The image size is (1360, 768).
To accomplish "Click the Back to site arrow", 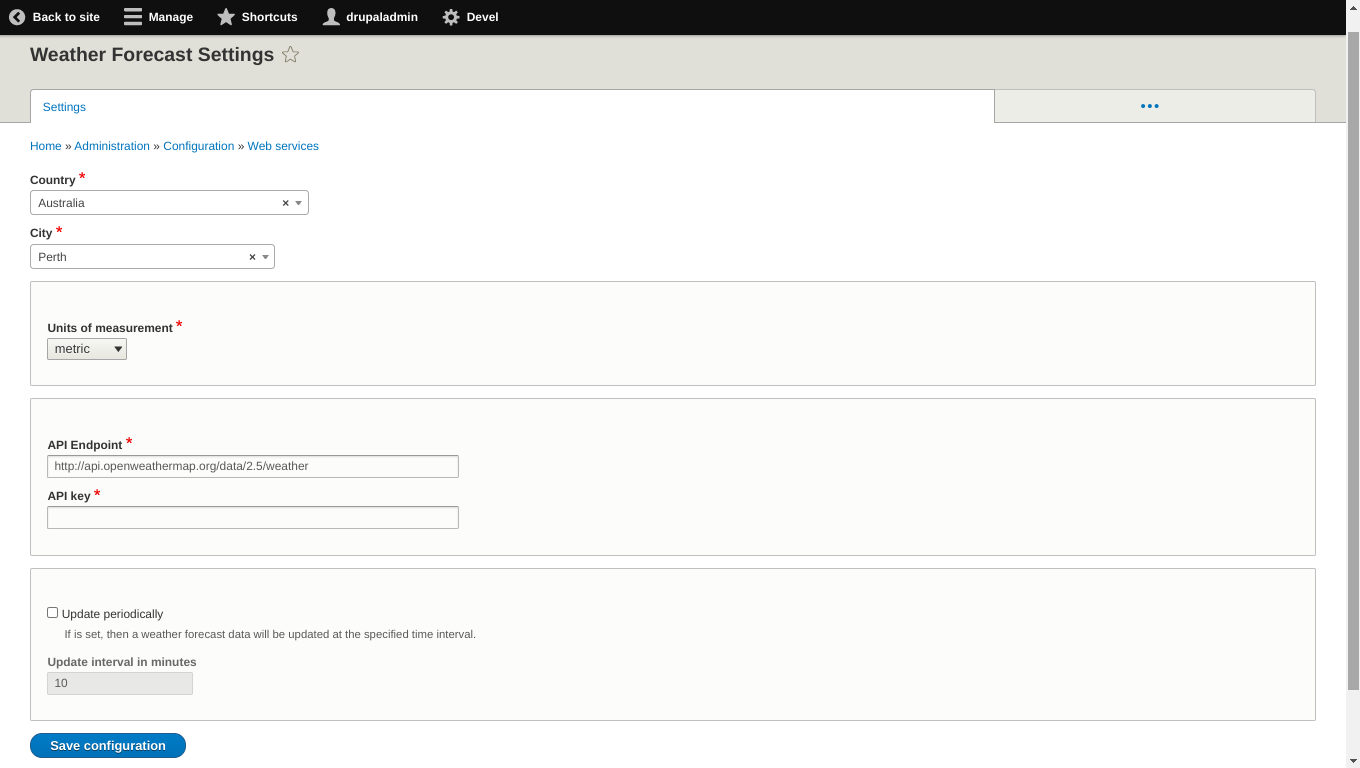I will (16, 17).
